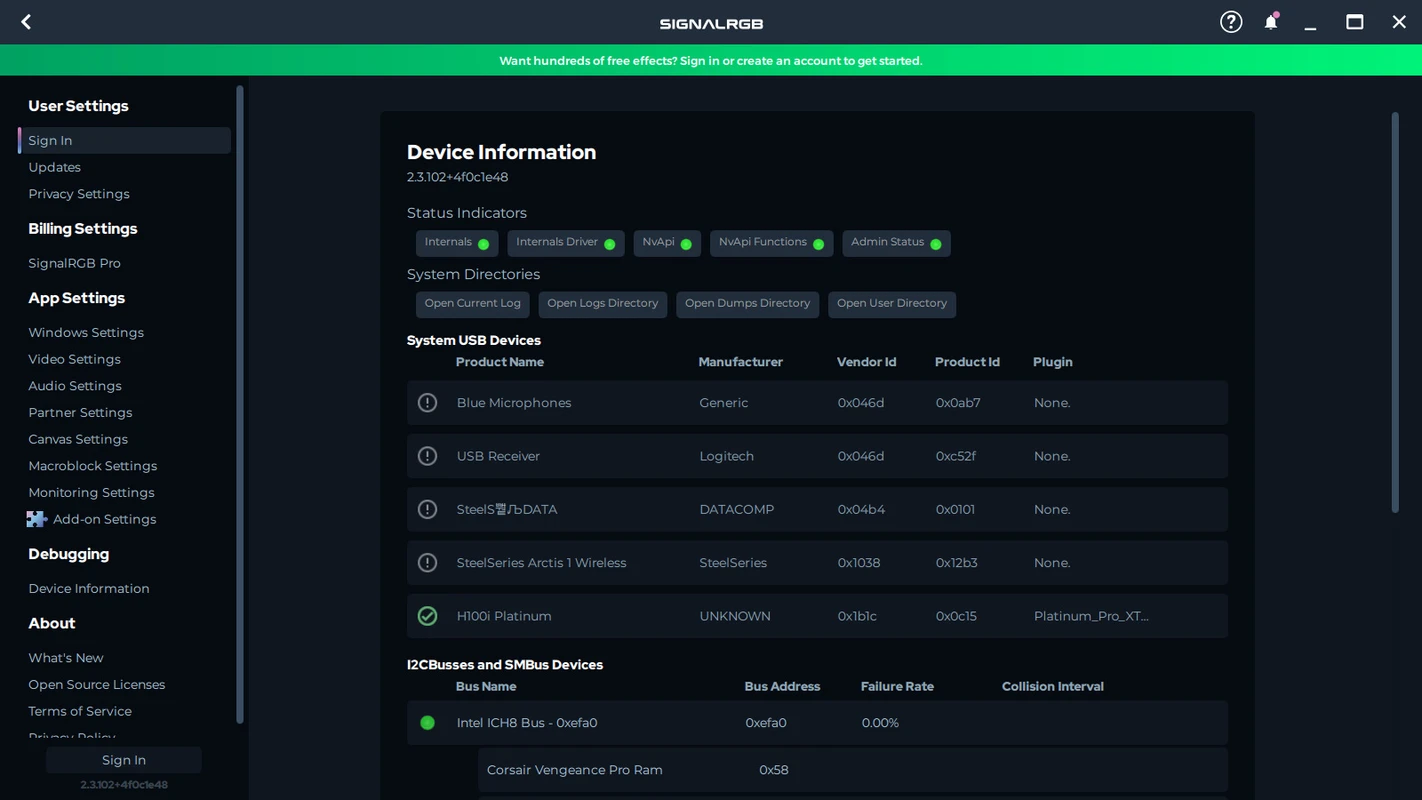Open Logs Directory button

point(602,304)
